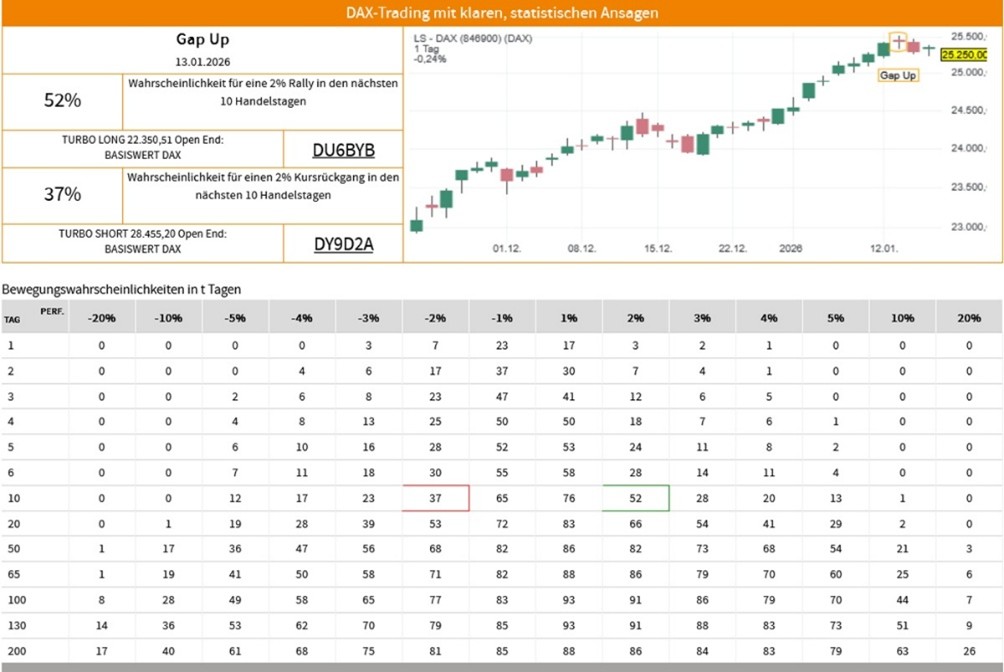Click the 01.12. date label on chart axis

(x=508, y=248)
